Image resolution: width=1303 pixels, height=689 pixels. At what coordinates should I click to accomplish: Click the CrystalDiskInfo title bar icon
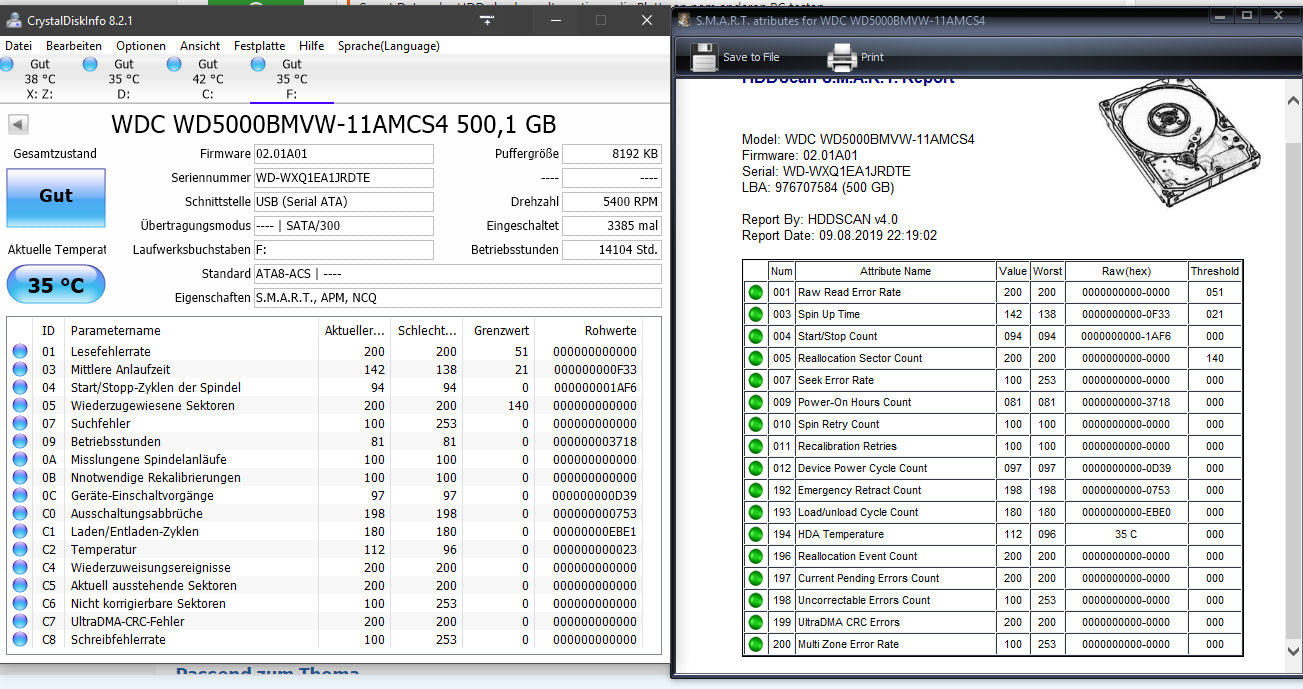click(x=12, y=19)
